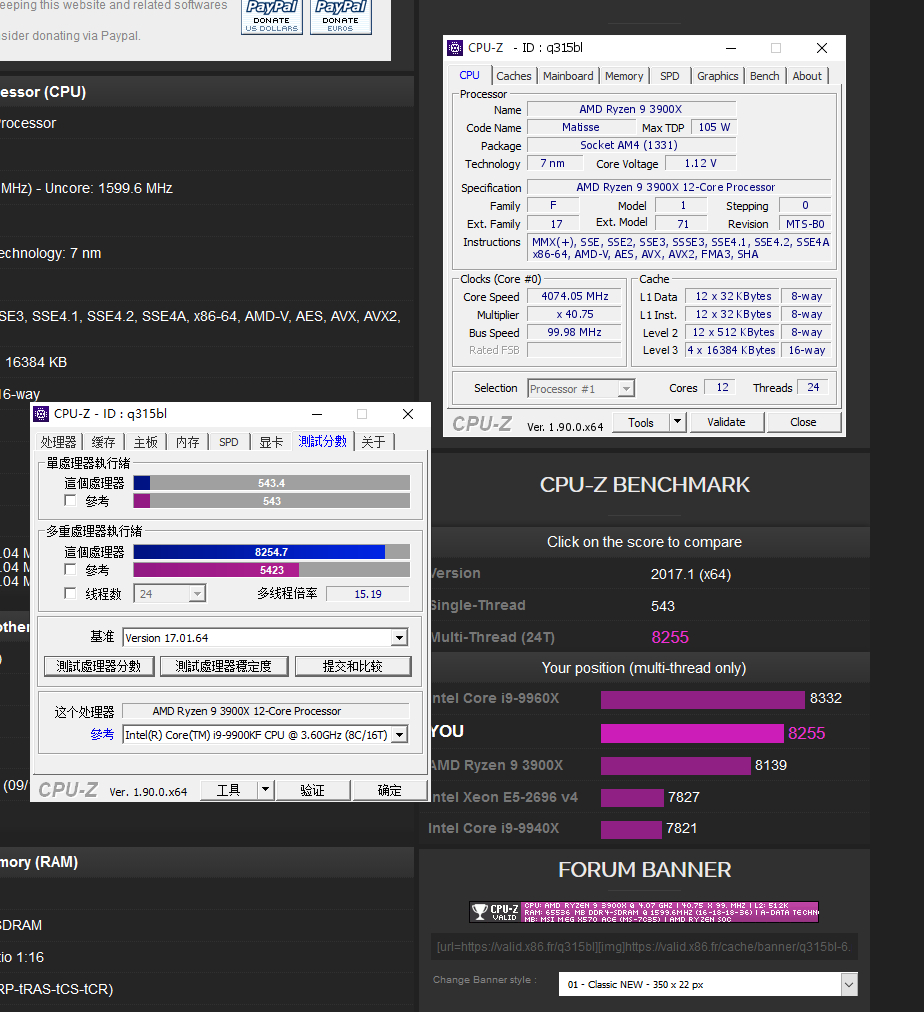
Task: Switch to the 处理器 tab
Action: pos(58,442)
